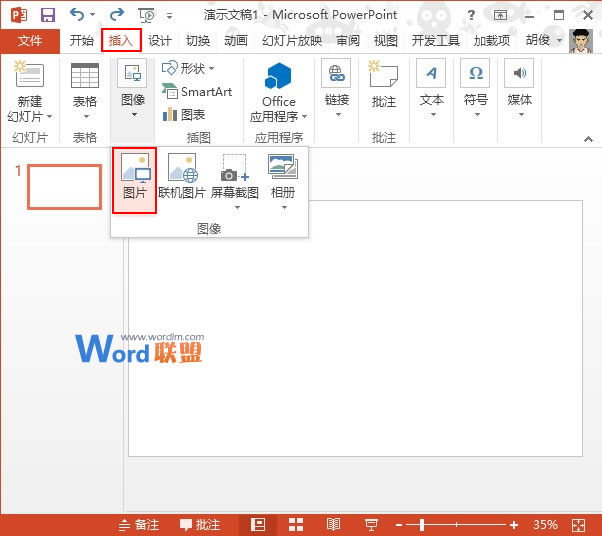This screenshot has height=536, width=602.
Task: Collapse the ribbon with the caret
Action: click(x=588, y=139)
